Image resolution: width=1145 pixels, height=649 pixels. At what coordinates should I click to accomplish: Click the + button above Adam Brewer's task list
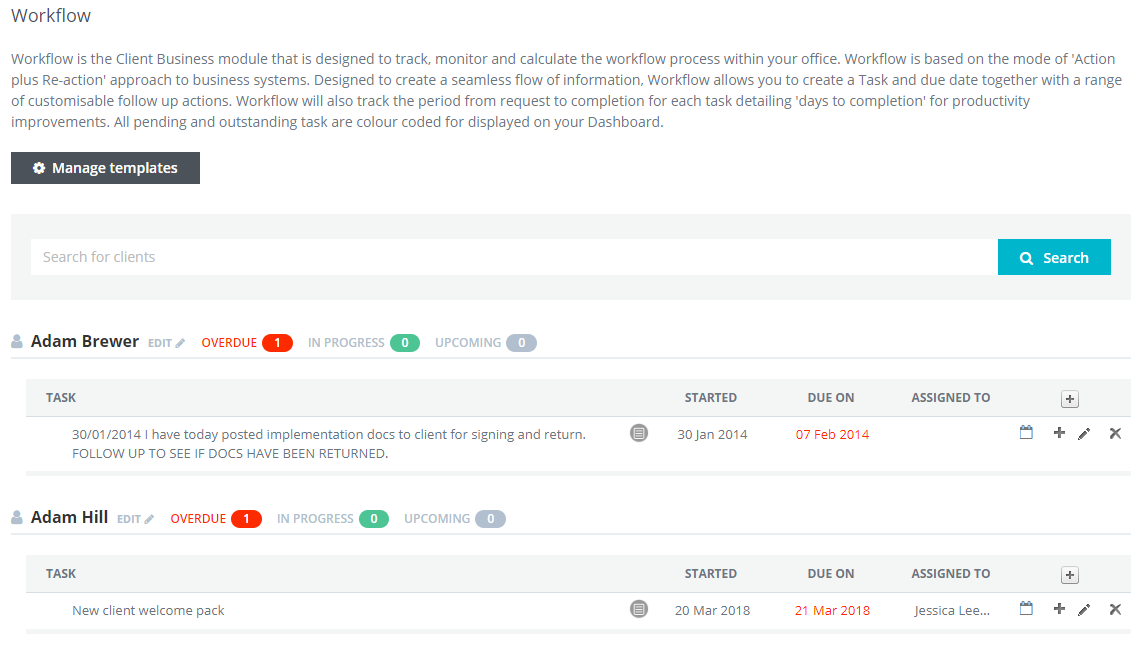1069,398
